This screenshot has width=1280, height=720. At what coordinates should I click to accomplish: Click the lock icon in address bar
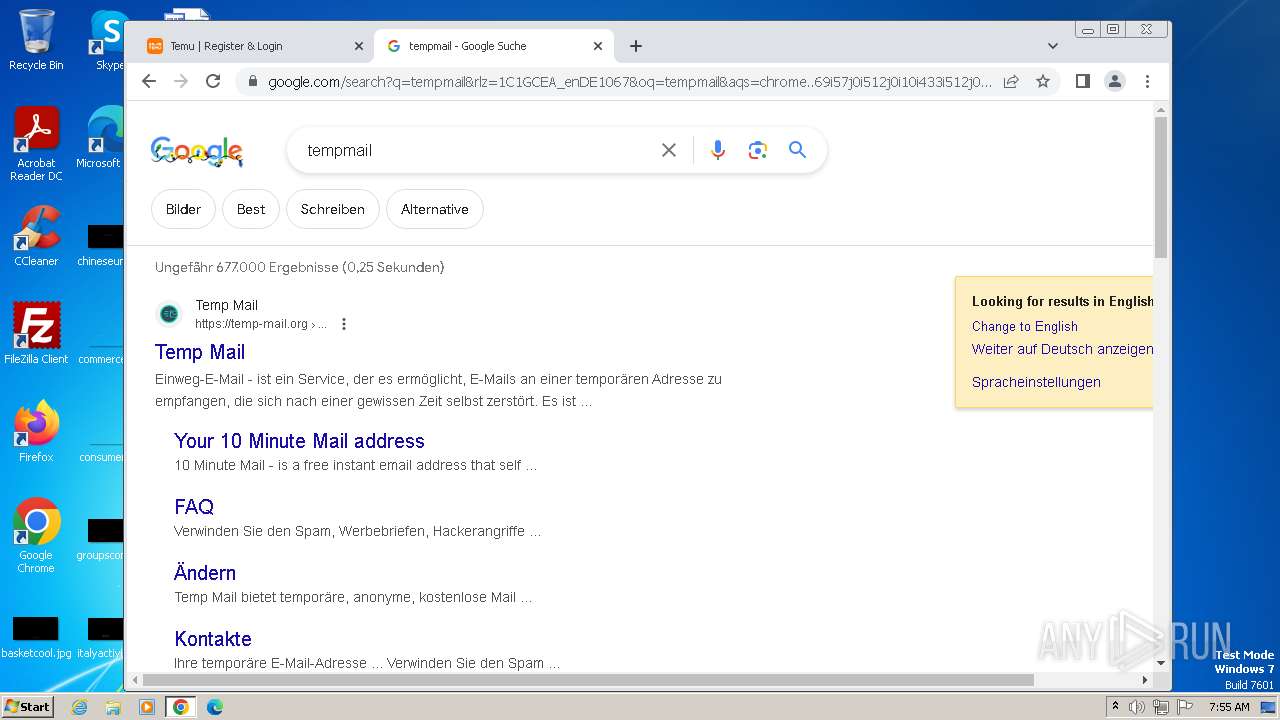(253, 82)
